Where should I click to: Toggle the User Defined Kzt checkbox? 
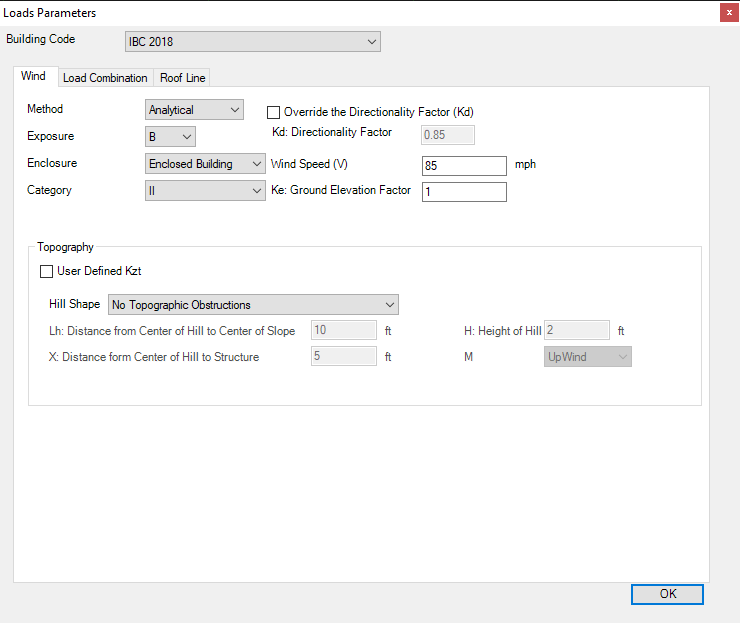[46, 271]
